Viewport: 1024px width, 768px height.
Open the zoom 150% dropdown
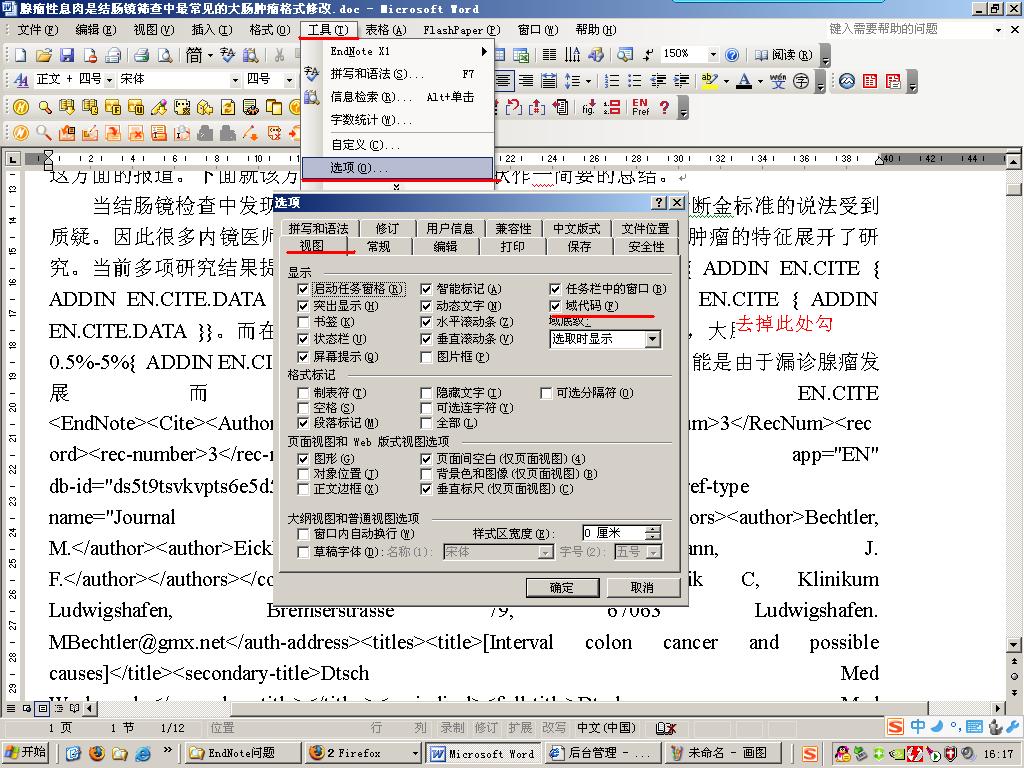coord(712,55)
